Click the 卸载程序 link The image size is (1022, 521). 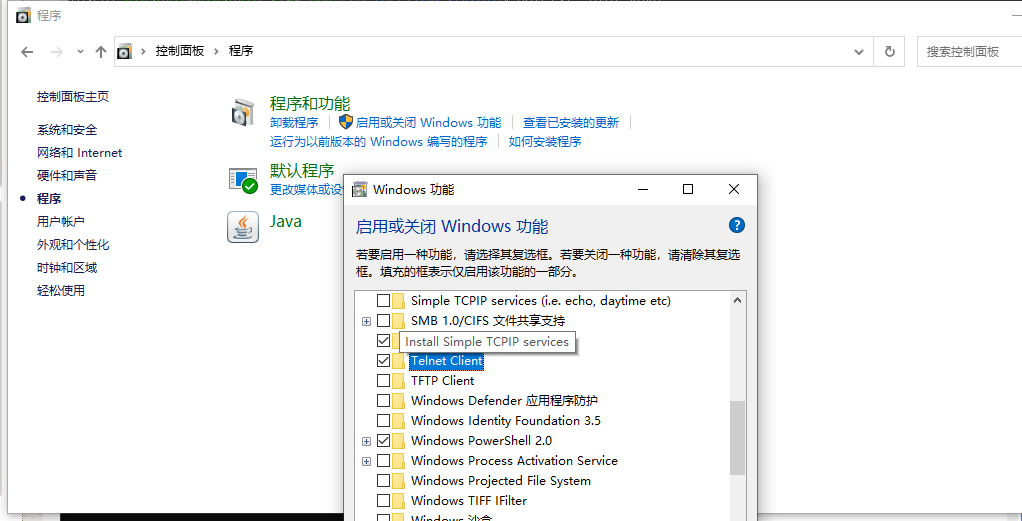(x=295, y=123)
